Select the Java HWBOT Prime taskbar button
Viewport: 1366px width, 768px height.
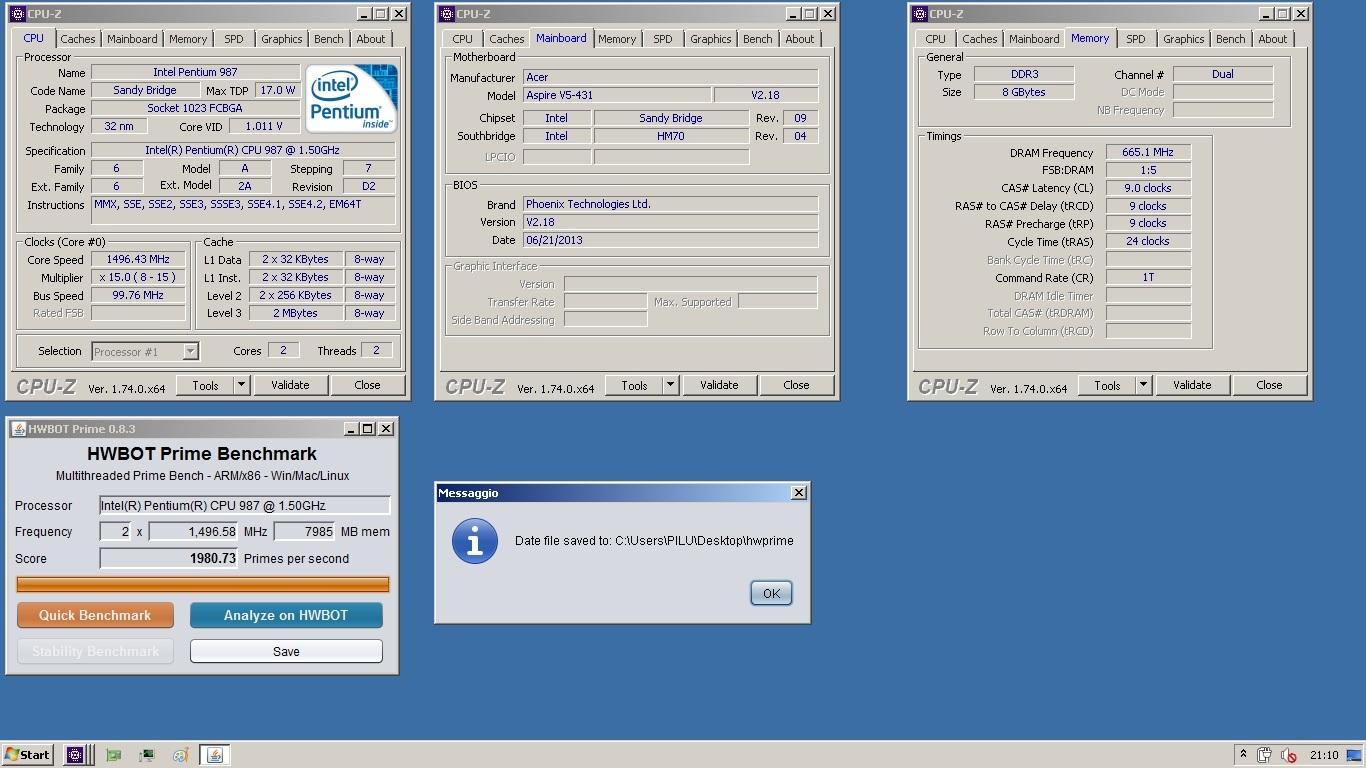click(214, 755)
